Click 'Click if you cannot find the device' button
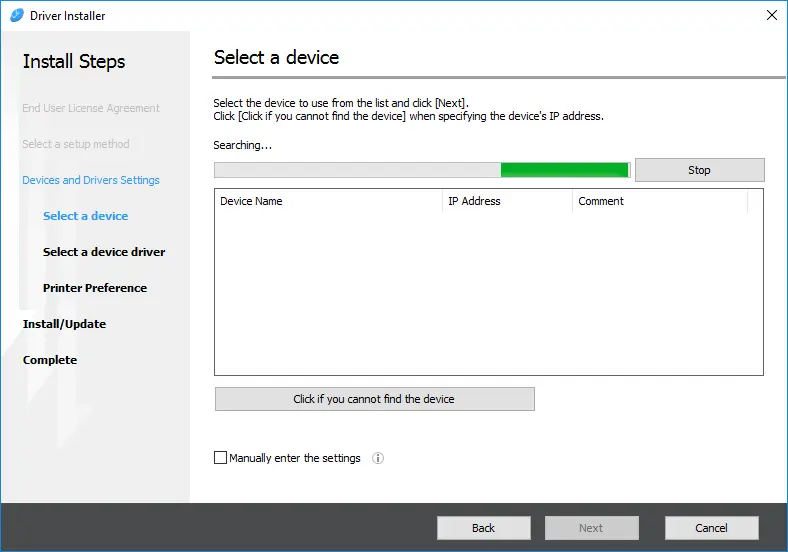Image resolution: width=788 pixels, height=552 pixels. coord(374,399)
